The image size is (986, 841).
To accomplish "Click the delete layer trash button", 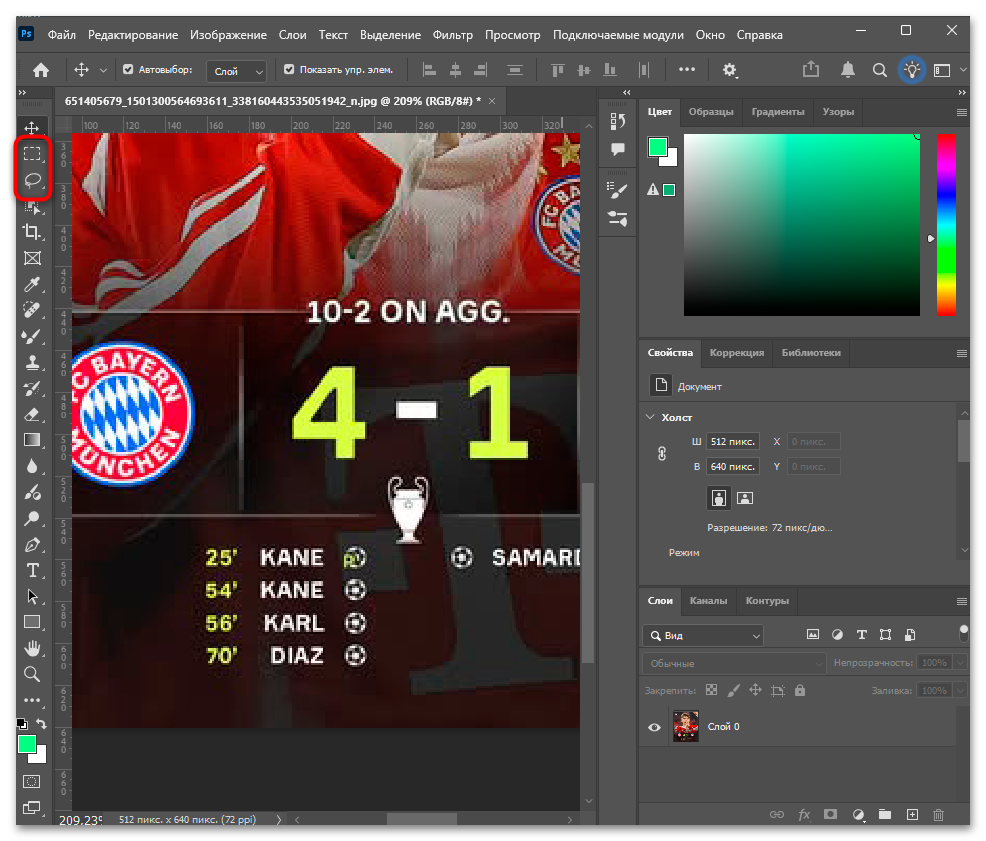I will pyautogui.click(x=938, y=815).
